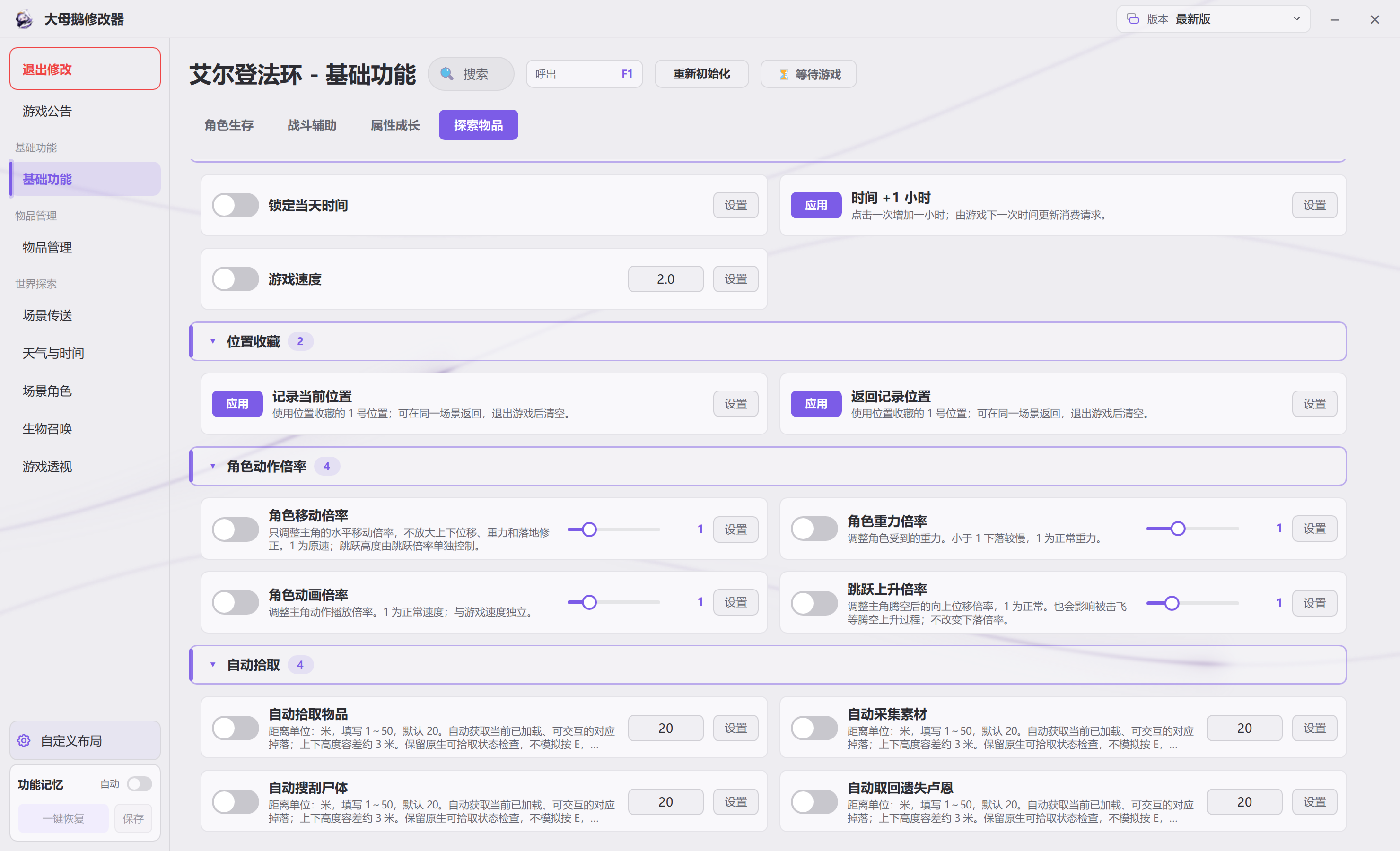
Task: Click the 游戏速度 value field 2.0
Action: click(x=665, y=279)
